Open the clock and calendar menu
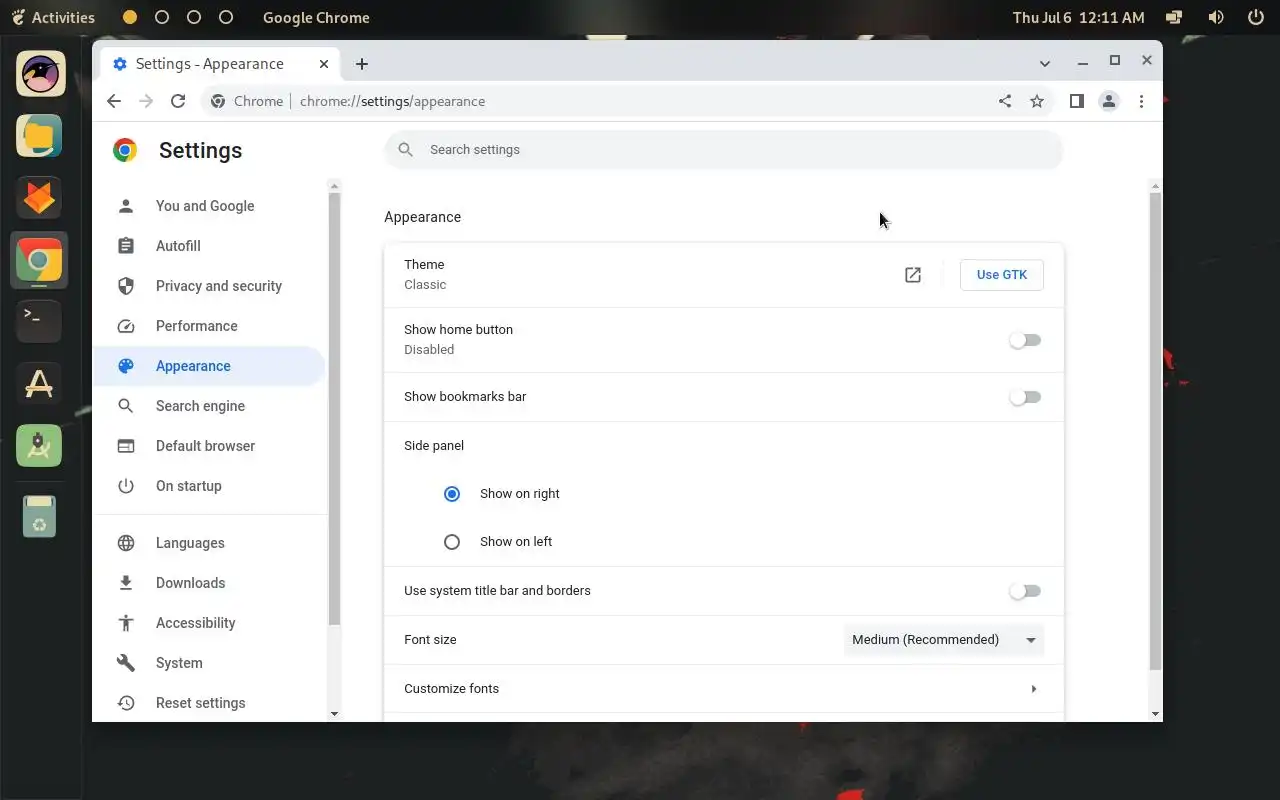The image size is (1280, 800). click(1078, 17)
